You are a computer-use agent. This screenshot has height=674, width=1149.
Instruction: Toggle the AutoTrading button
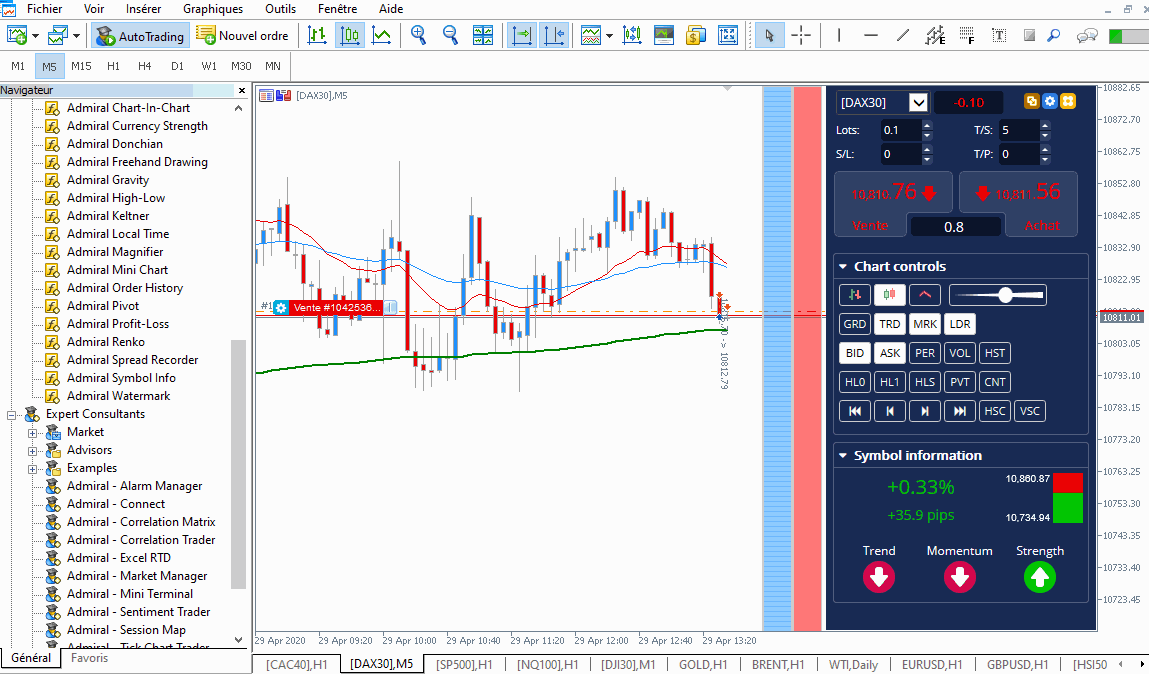click(x=140, y=36)
